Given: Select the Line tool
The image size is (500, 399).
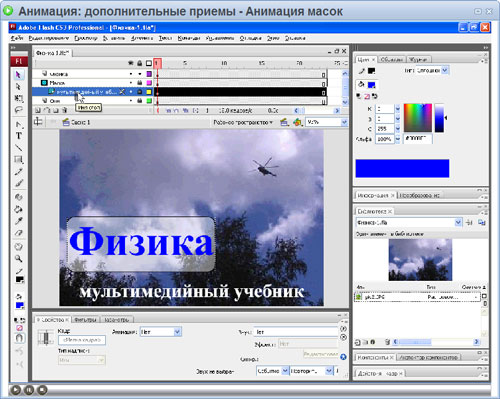Looking at the screenshot, I should pyautogui.click(x=18, y=147).
